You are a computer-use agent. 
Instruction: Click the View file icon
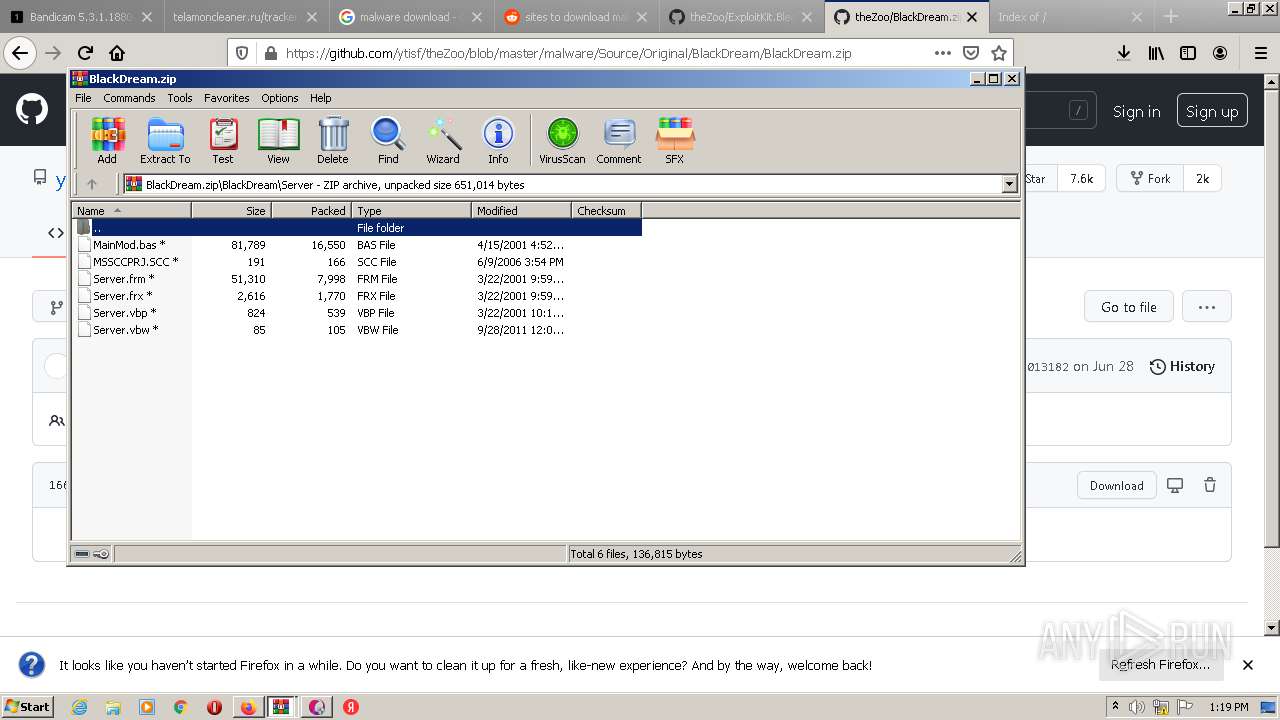(x=278, y=140)
